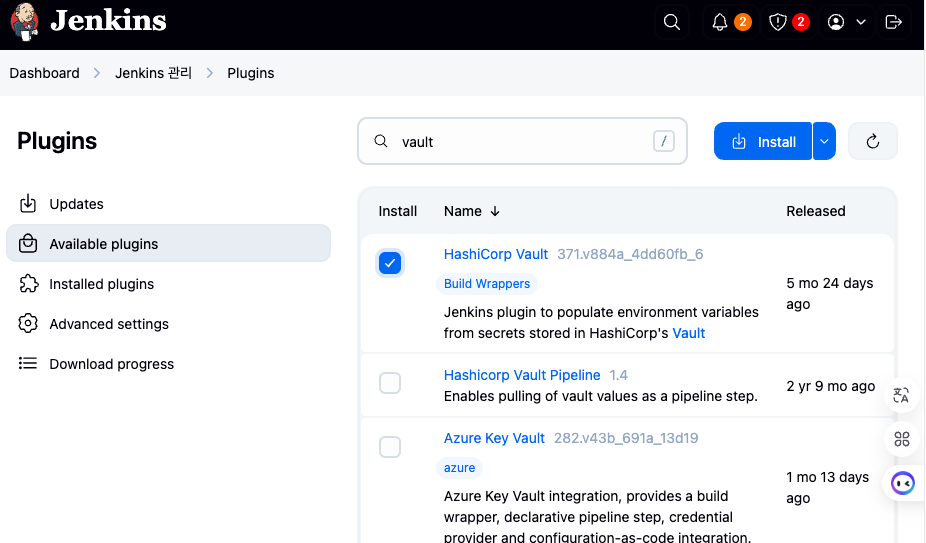The height and width of the screenshot is (543, 926).
Task: Click version 371.v884a_4dd60fb_6 text
Action: coord(630,254)
